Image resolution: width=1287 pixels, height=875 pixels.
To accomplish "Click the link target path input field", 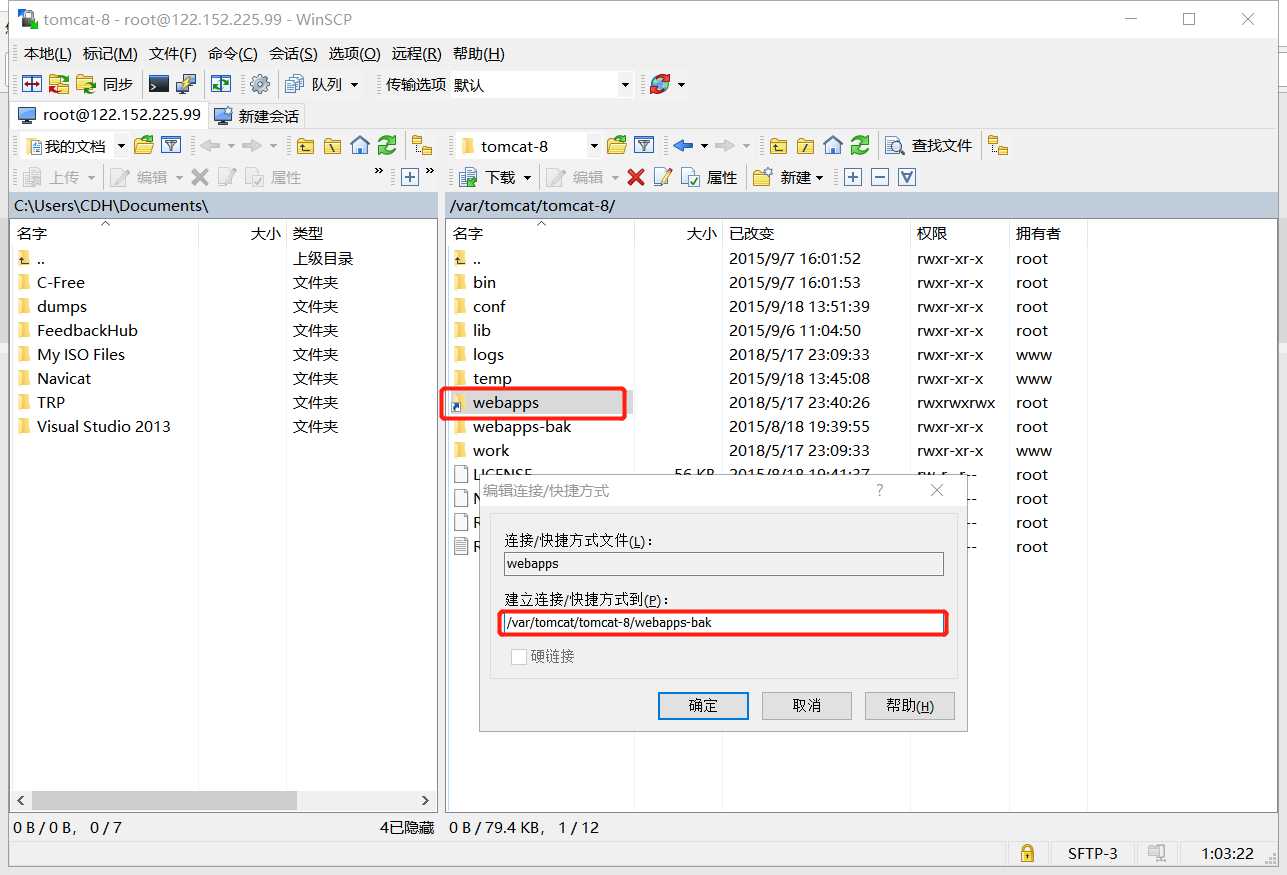I will tap(724, 623).
